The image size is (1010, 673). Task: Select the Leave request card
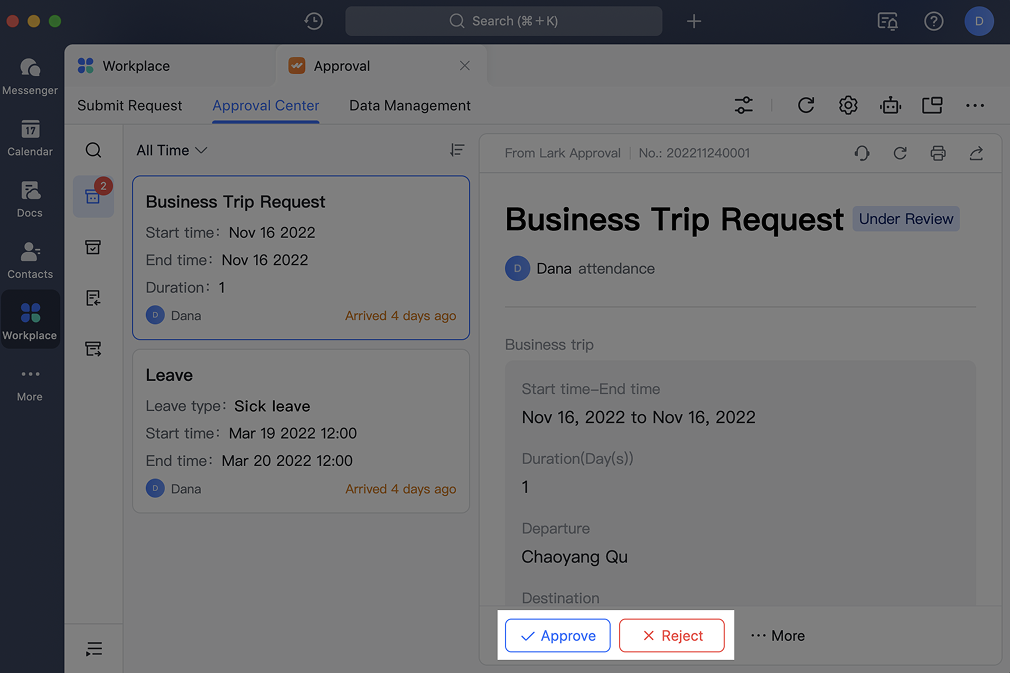301,431
